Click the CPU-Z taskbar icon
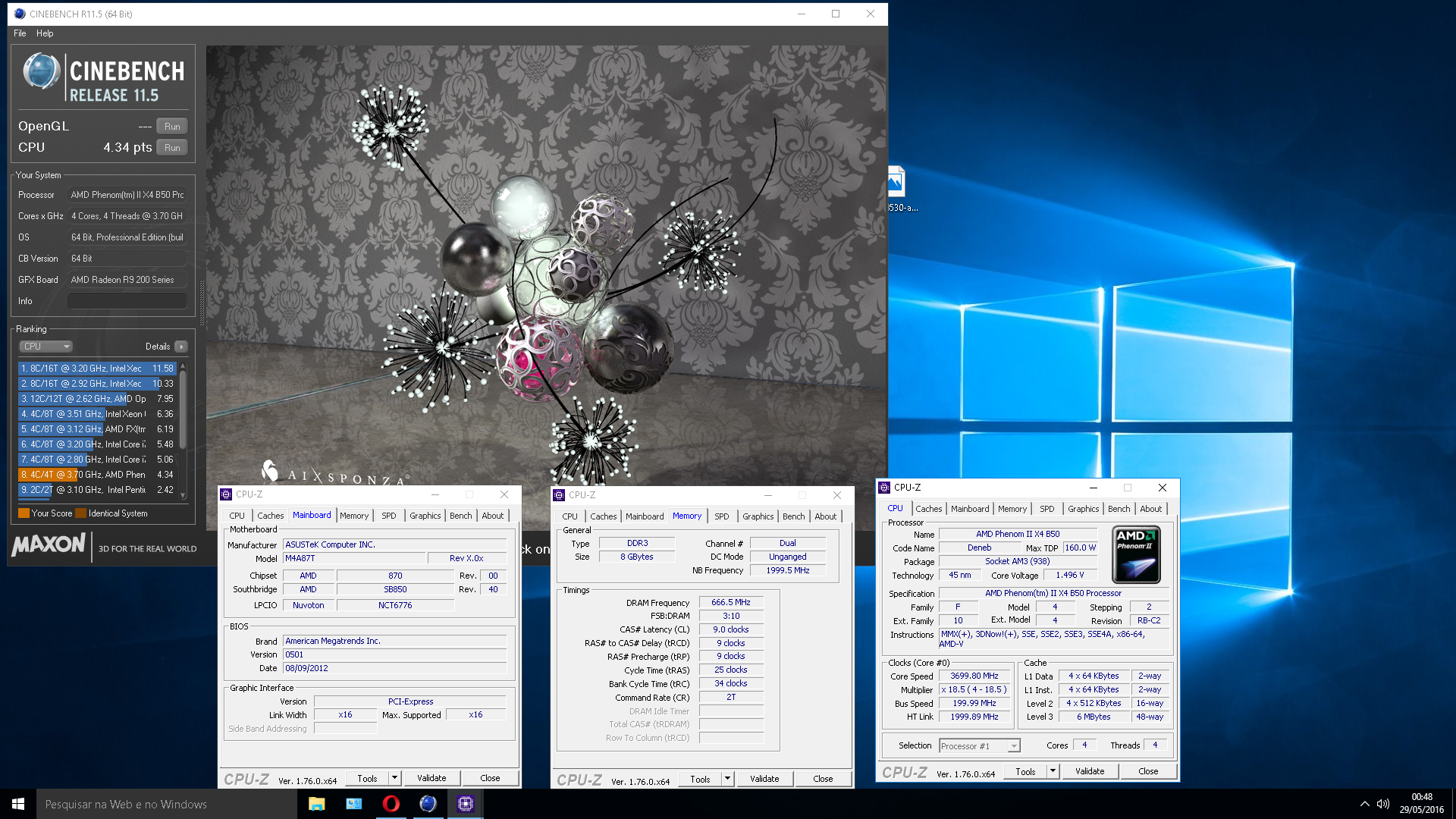This screenshot has width=1456, height=819. click(466, 804)
